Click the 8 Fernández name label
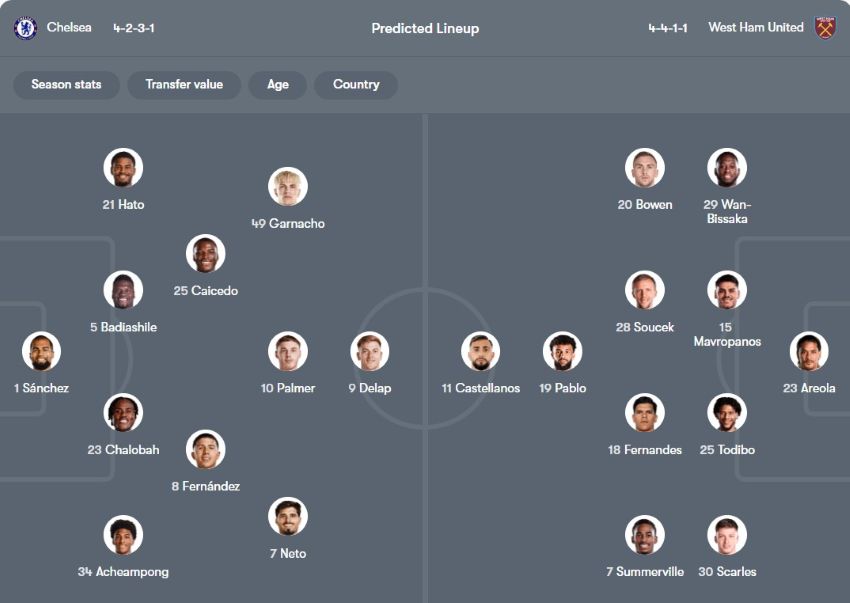 tap(206, 487)
